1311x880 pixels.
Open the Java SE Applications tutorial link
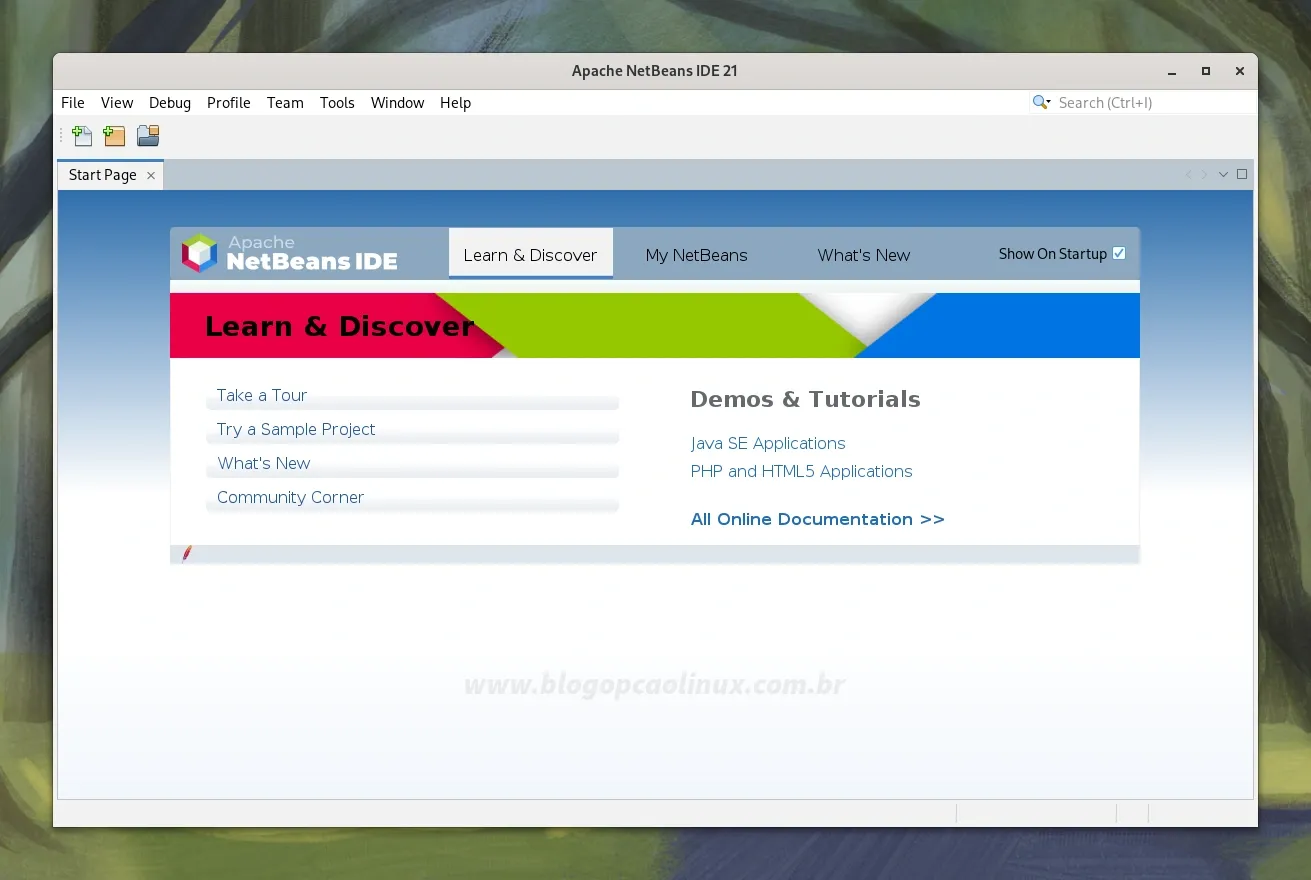click(x=768, y=443)
